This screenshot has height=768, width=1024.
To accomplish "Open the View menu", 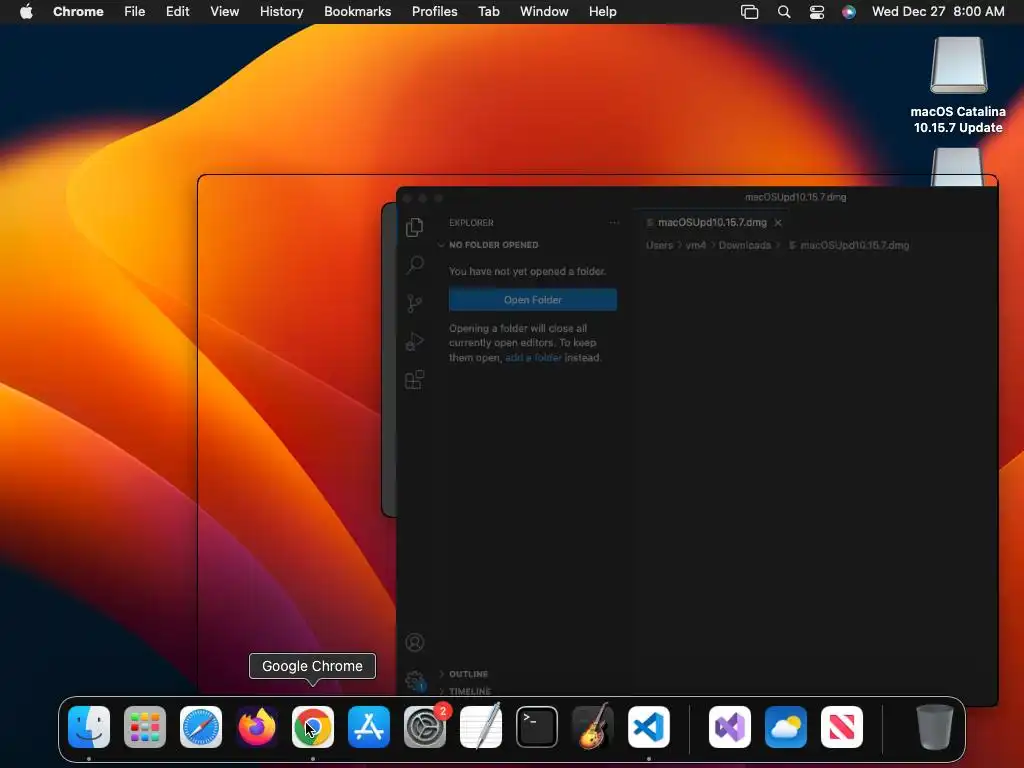I will [224, 12].
